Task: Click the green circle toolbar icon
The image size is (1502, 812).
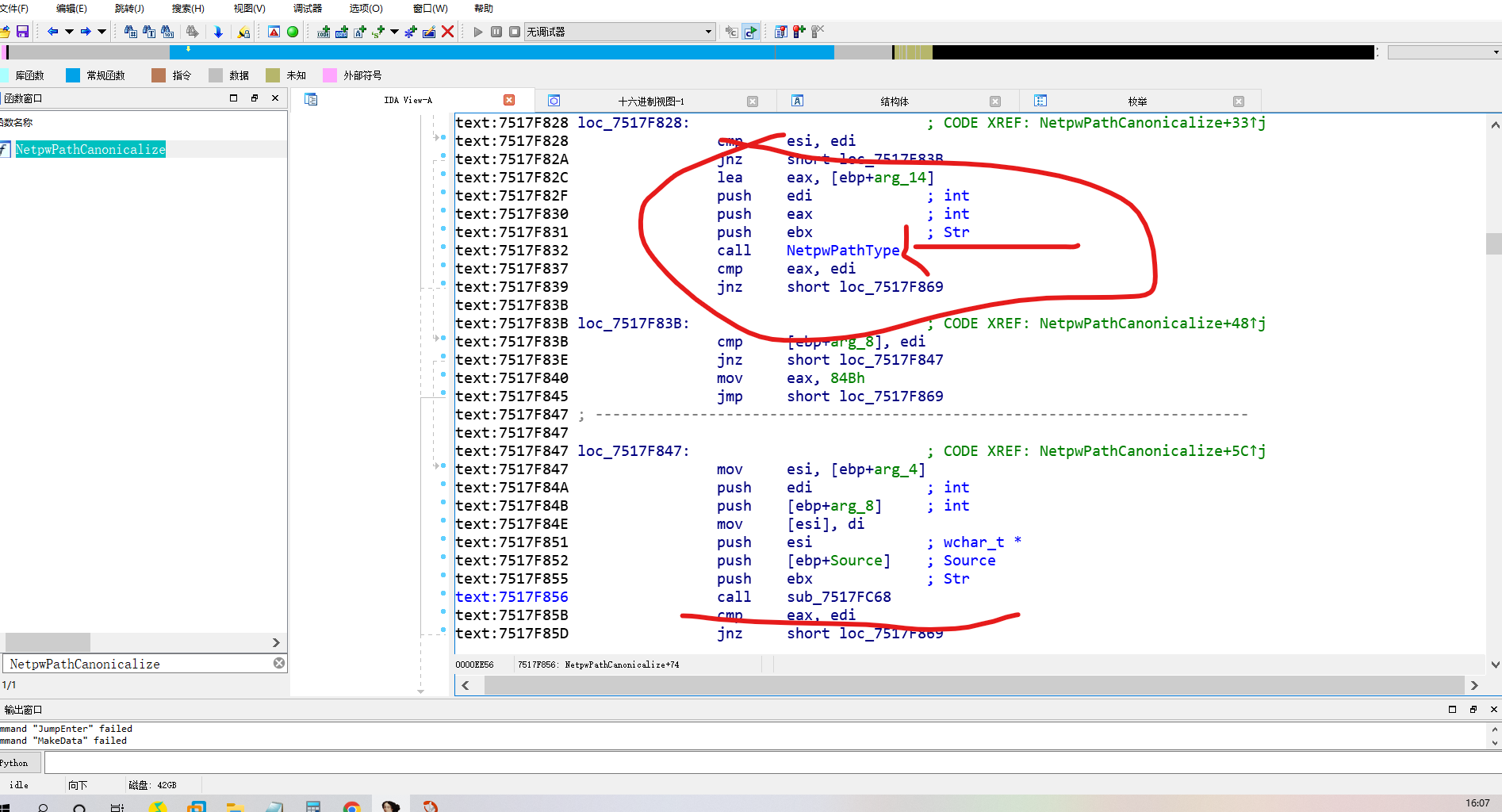Action: click(293, 32)
